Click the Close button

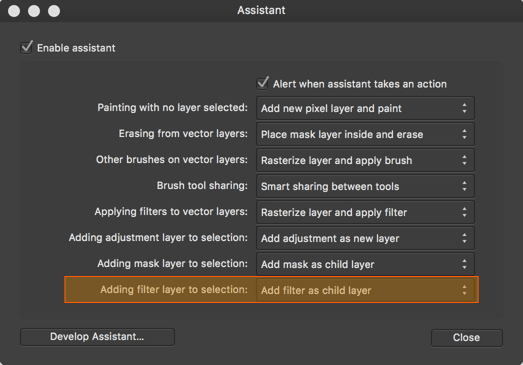(x=467, y=338)
